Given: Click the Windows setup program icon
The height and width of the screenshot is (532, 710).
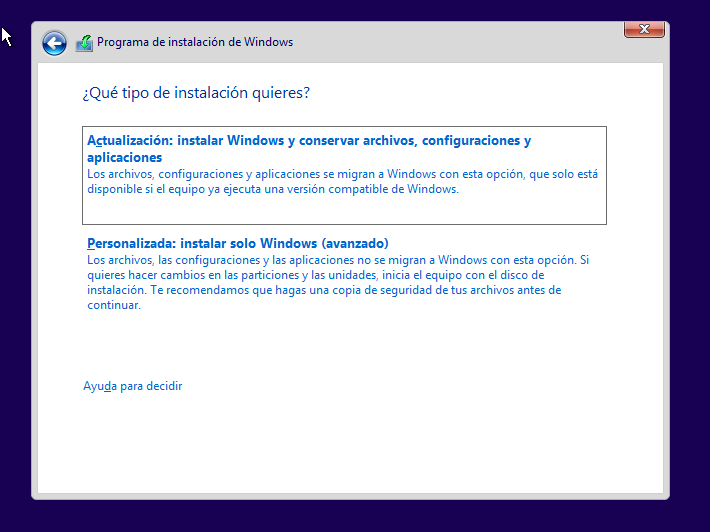Looking at the screenshot, I should tap(84, 43).
